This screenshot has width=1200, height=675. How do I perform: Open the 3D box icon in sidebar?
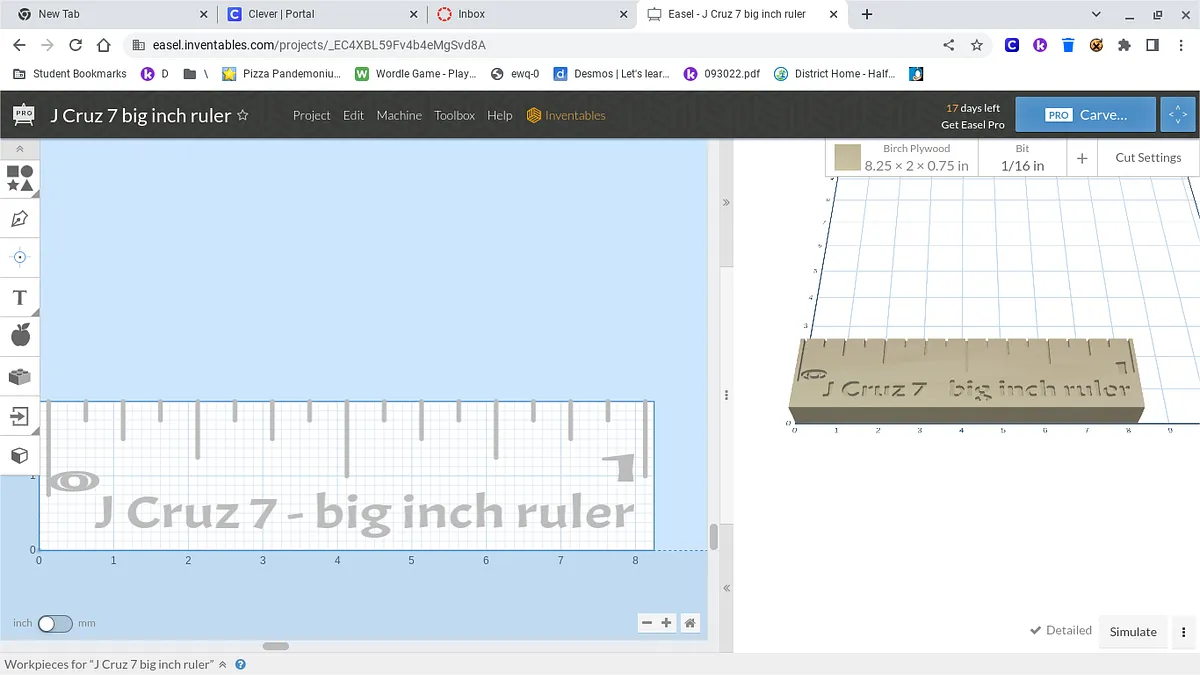pyautogui.click(x=20, y=455)
